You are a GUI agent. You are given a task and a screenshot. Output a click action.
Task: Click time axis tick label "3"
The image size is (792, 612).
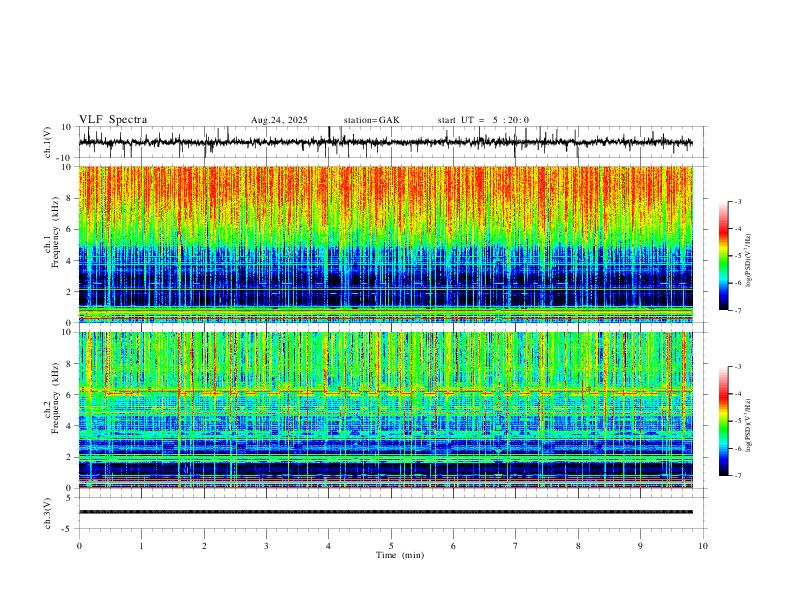coord(266,546)
